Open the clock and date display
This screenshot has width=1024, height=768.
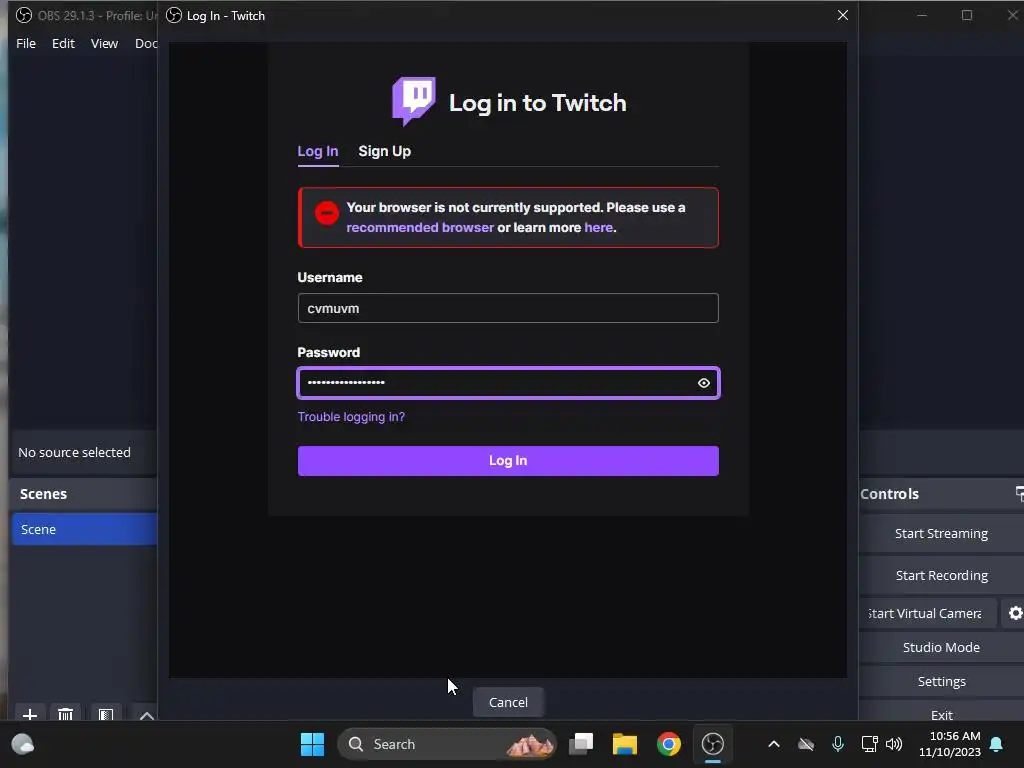tap(950, 744)
